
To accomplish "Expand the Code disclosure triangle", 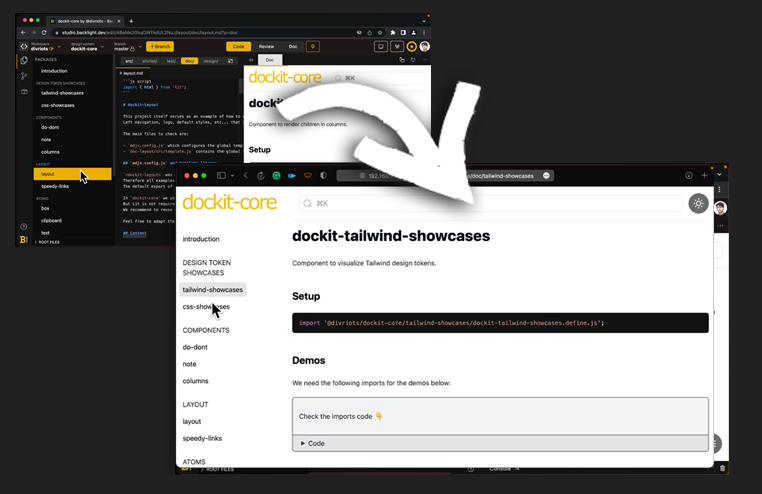I will point(303,443).
